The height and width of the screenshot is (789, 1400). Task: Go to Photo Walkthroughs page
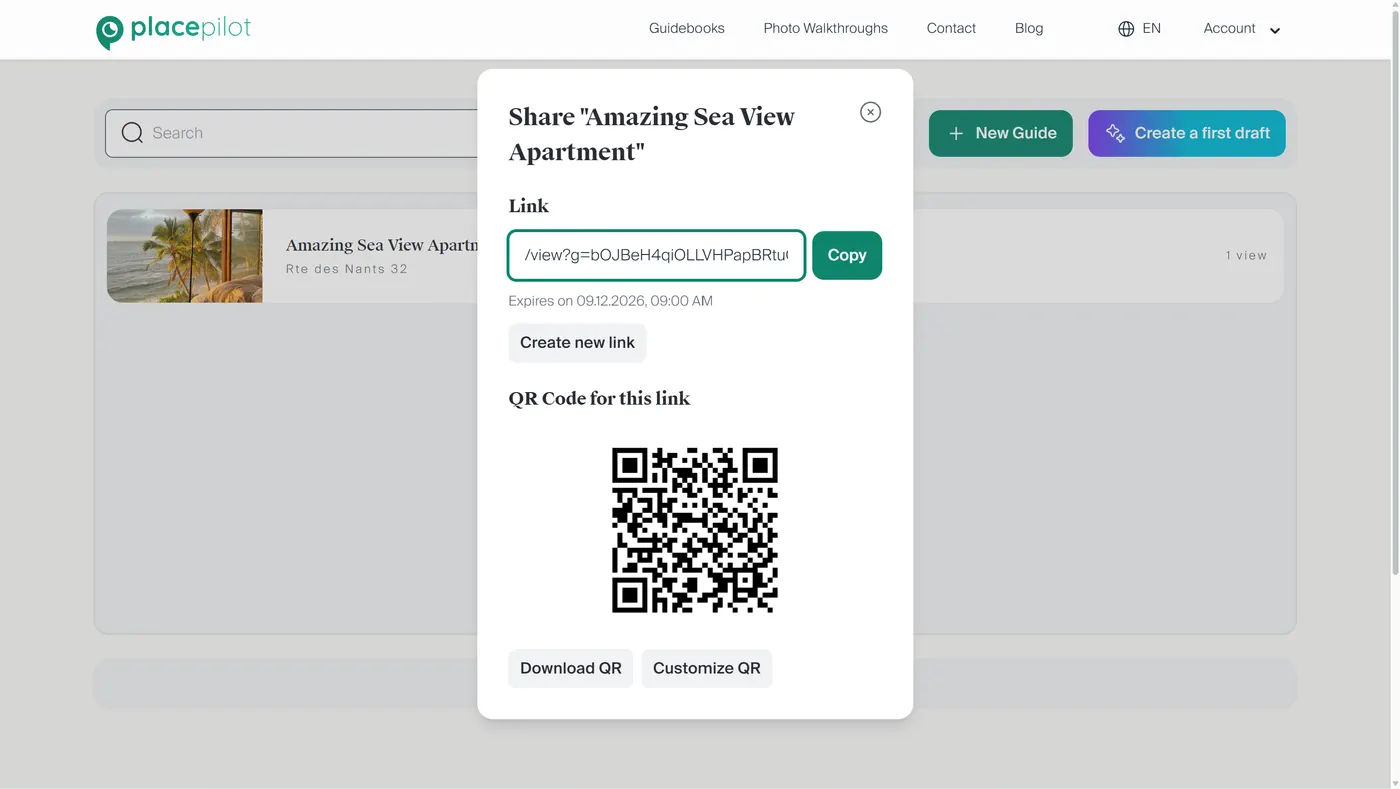(825, 28)
